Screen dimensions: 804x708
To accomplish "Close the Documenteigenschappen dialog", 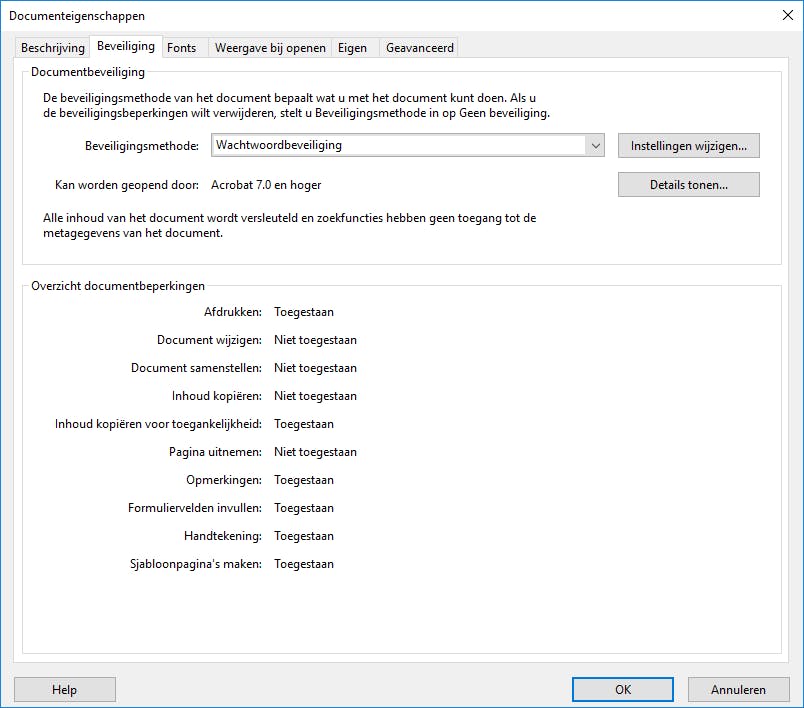I will click(789, 16).
